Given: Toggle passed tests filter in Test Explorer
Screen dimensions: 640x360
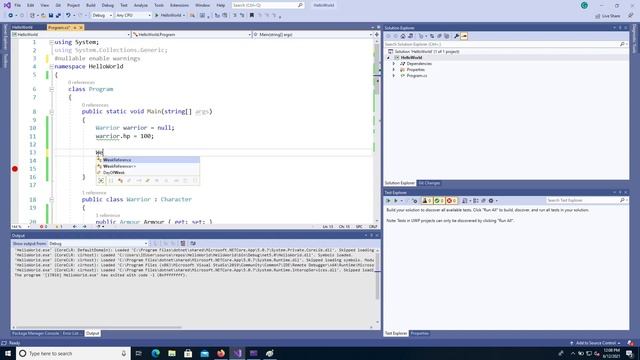Looking at the screenshot, I should (439, 200).
